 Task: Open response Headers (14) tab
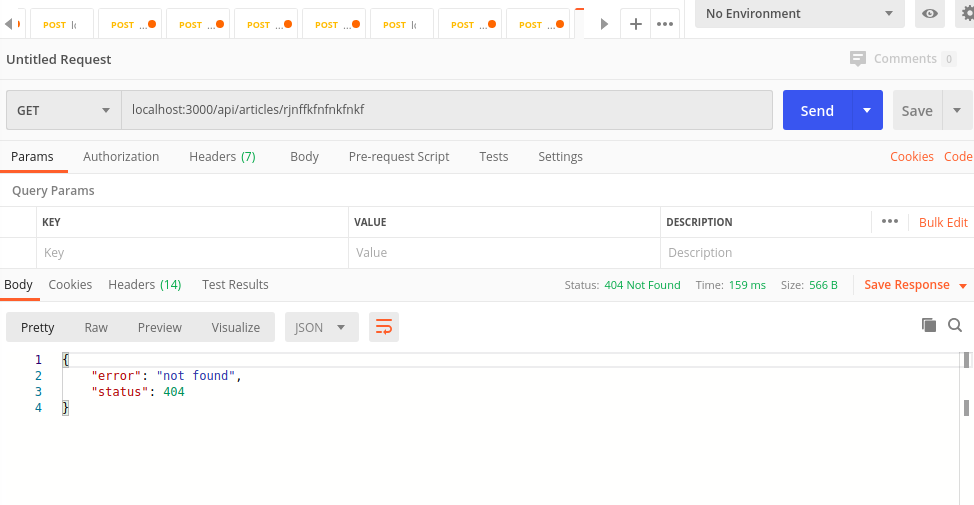tap(145, 284)
